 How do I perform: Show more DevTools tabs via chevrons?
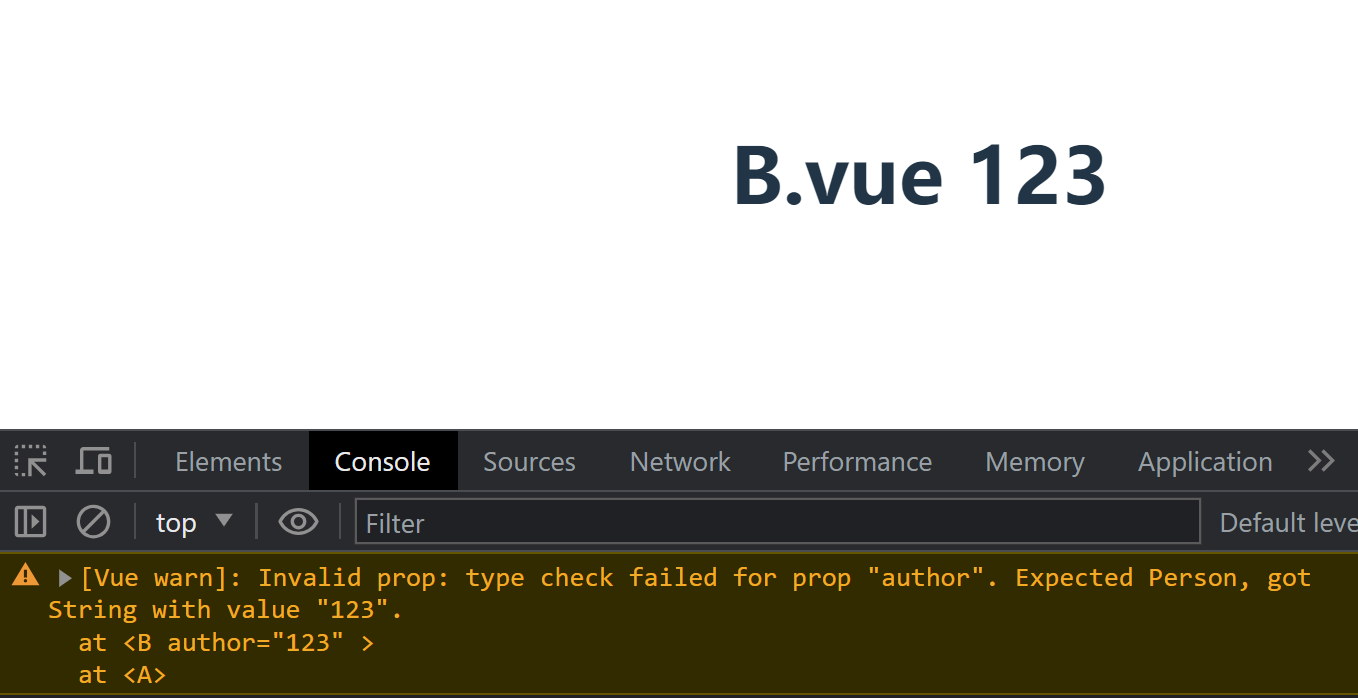coord(1321,461)
